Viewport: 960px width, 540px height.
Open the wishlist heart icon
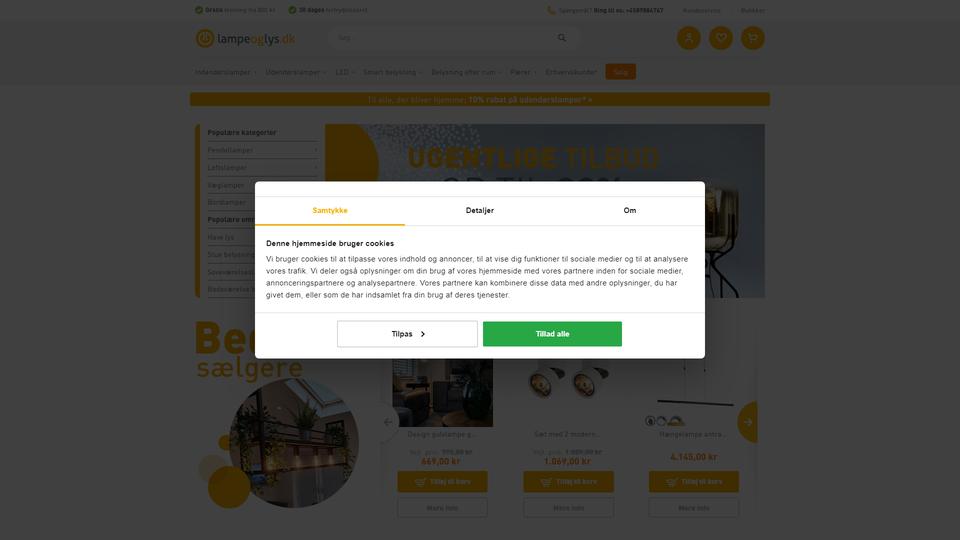pos(721,38)
